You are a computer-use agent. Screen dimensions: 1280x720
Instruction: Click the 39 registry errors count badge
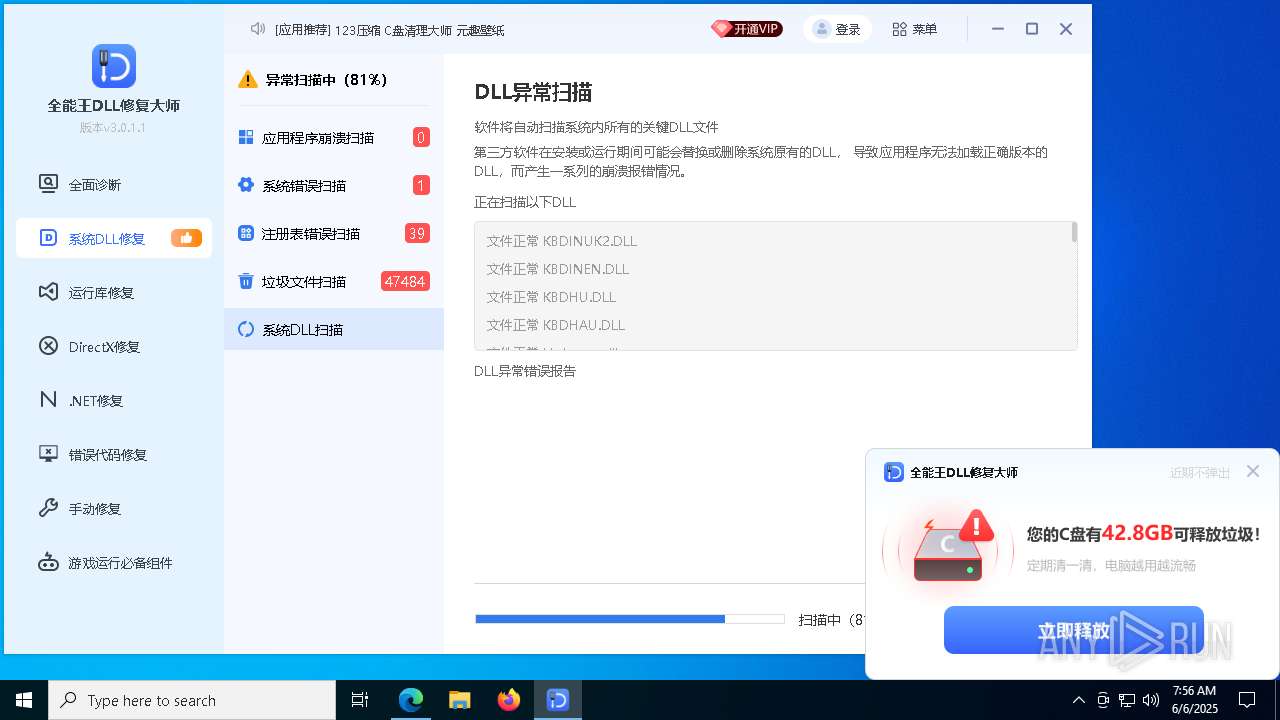click(417, 233)
